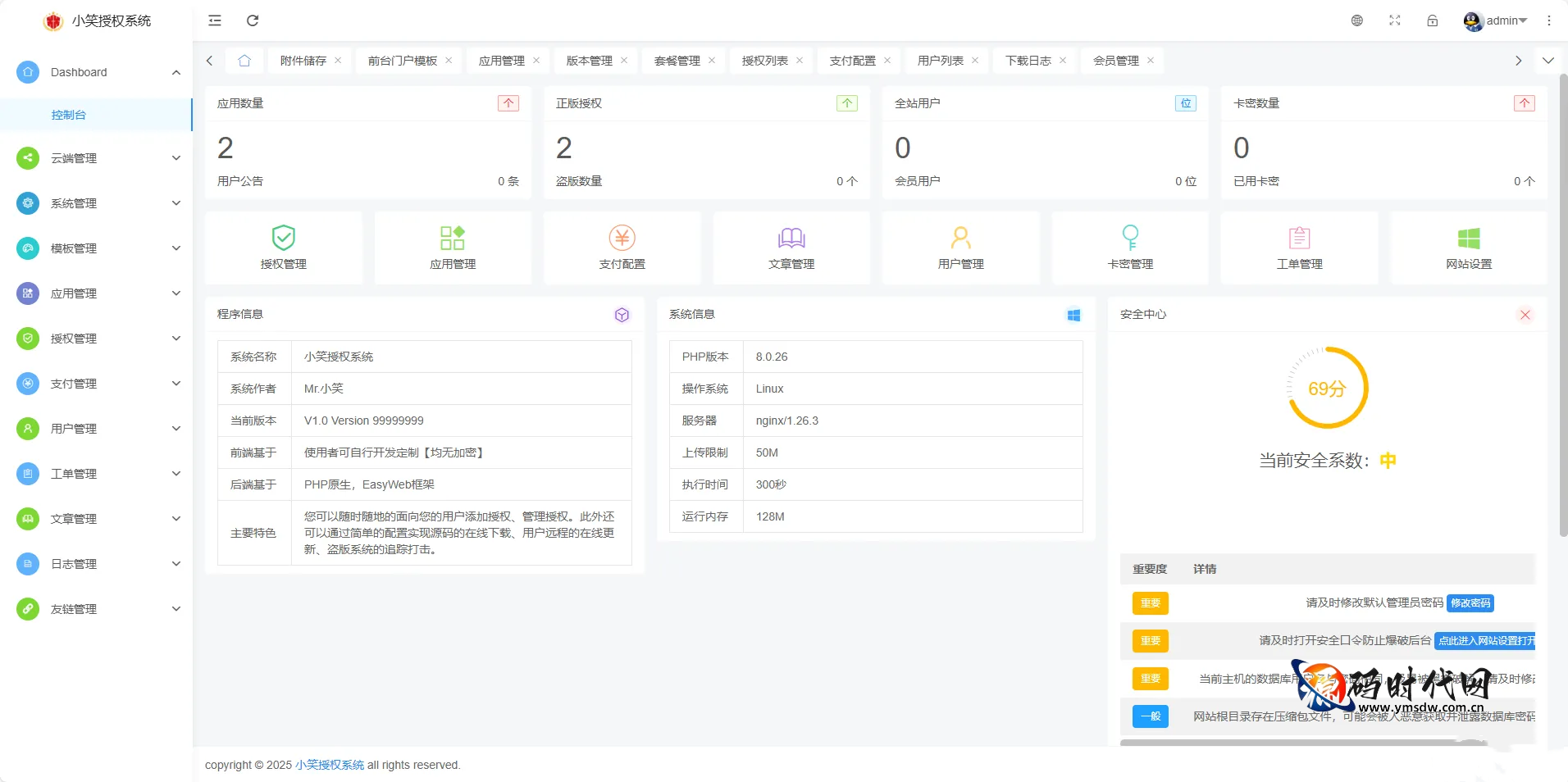Click the 网站设置 windows shortcut icon
The height and width of the screenshot is (782, 1568).
[x=1468, y=239]
